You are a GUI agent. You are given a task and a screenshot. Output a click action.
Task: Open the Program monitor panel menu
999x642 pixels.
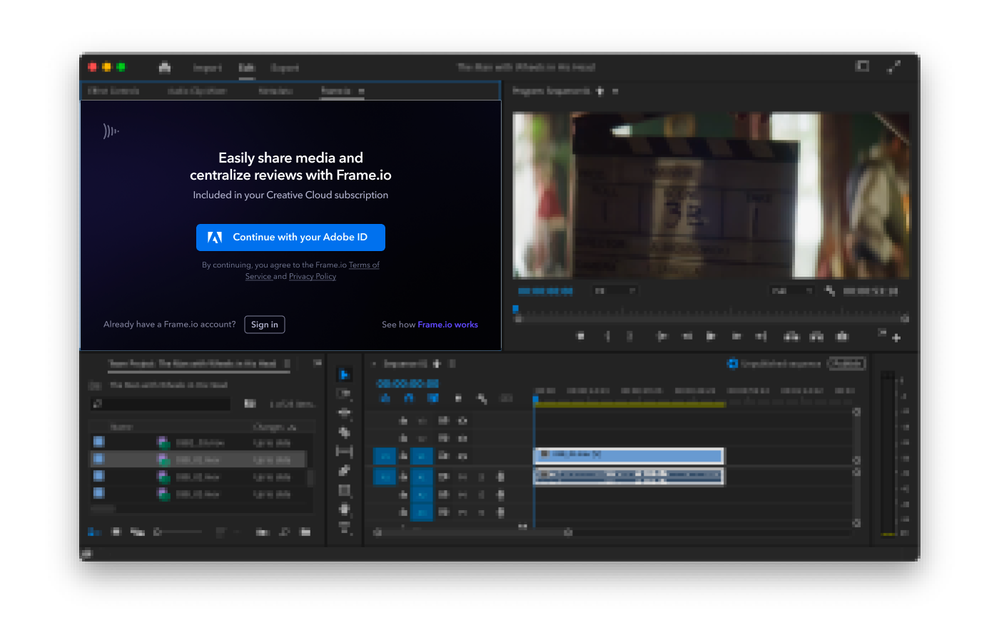coord(615,91)
